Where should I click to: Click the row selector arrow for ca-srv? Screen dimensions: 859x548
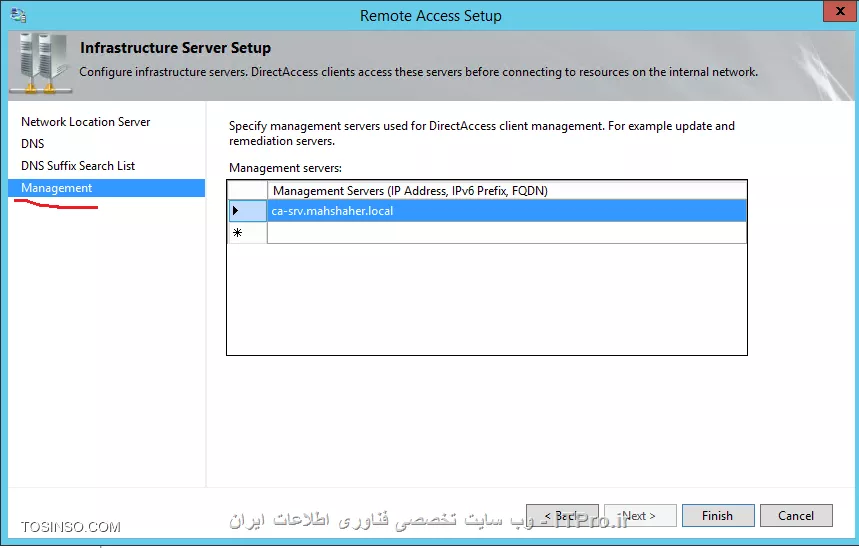[x=247, y=211]
